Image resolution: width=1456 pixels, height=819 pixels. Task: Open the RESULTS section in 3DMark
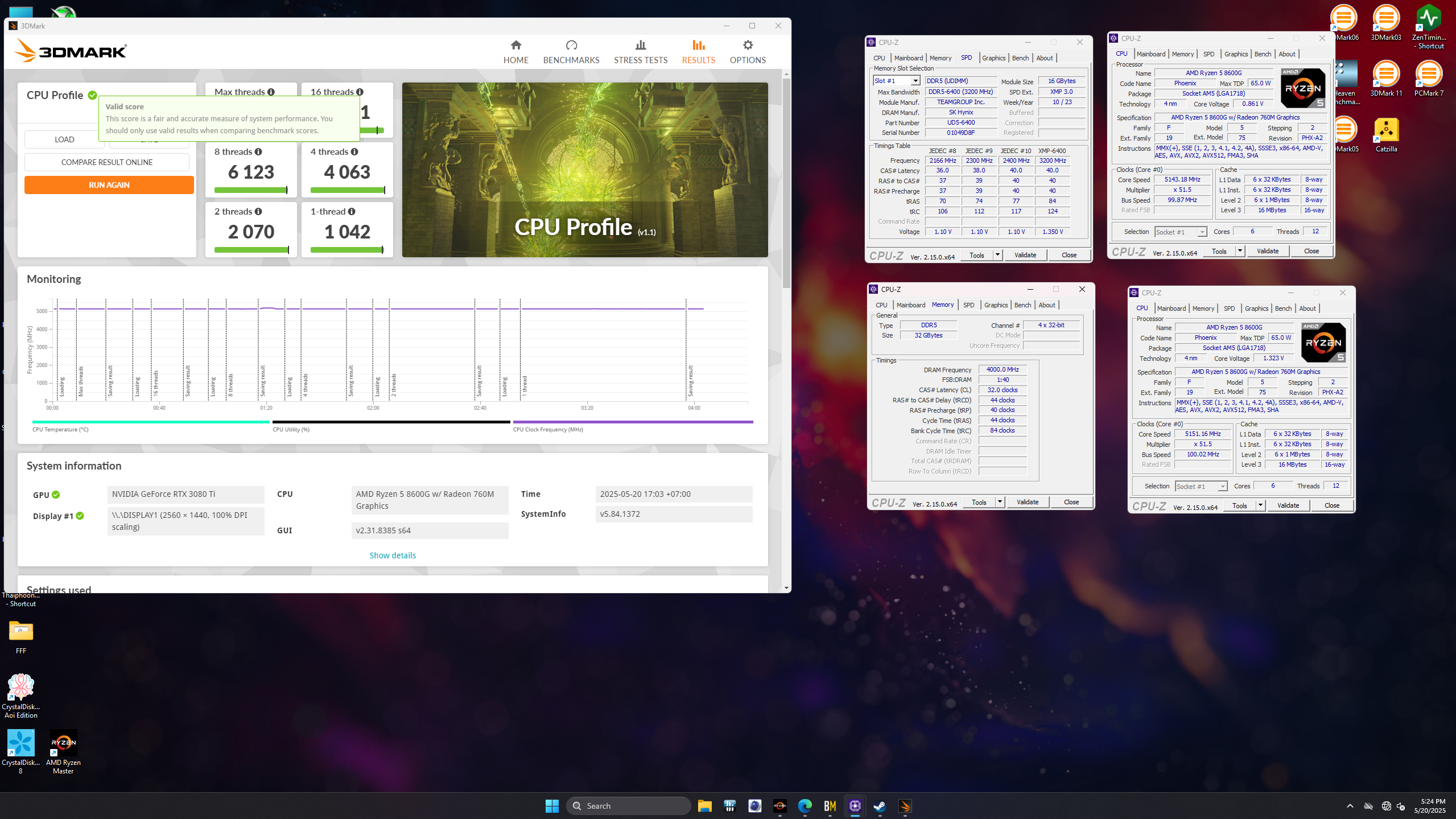[x=698, y=51]
